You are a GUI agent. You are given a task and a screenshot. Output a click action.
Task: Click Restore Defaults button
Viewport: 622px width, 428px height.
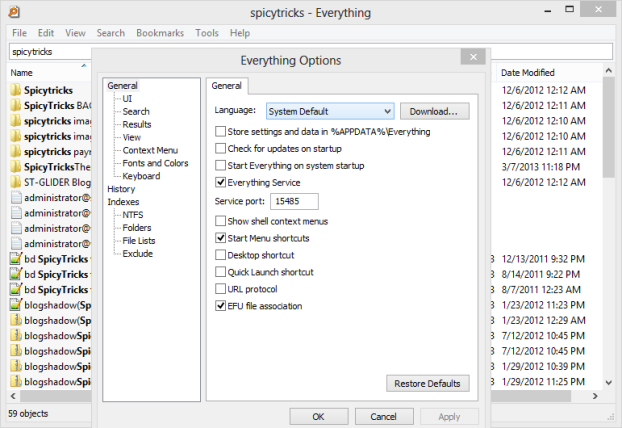[427, 384]
